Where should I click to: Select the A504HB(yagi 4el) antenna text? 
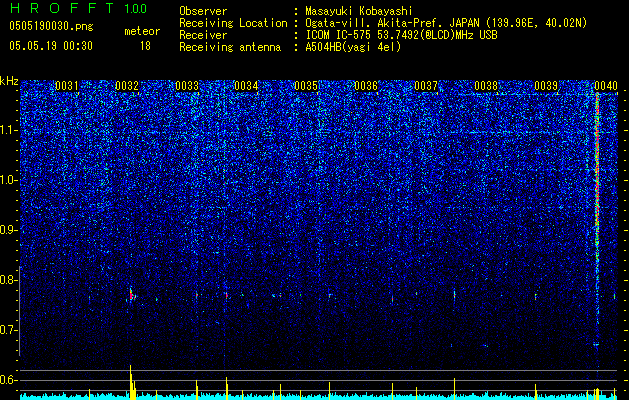pyautogui.click(x=353, y=47)
